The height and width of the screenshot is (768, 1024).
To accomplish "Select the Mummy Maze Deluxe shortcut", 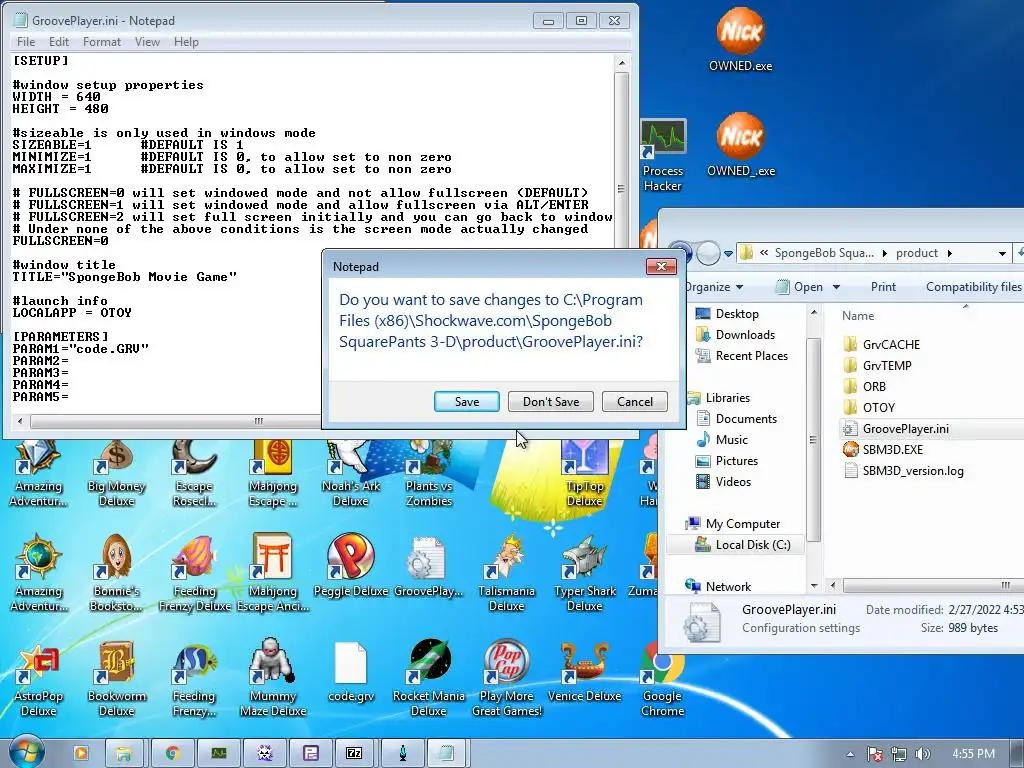I will pyautogui.click(x=273, y=678).
